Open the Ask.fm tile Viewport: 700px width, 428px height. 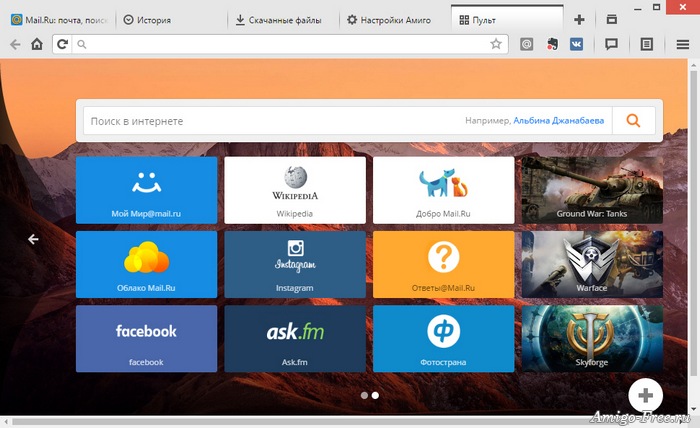point(295,339)
